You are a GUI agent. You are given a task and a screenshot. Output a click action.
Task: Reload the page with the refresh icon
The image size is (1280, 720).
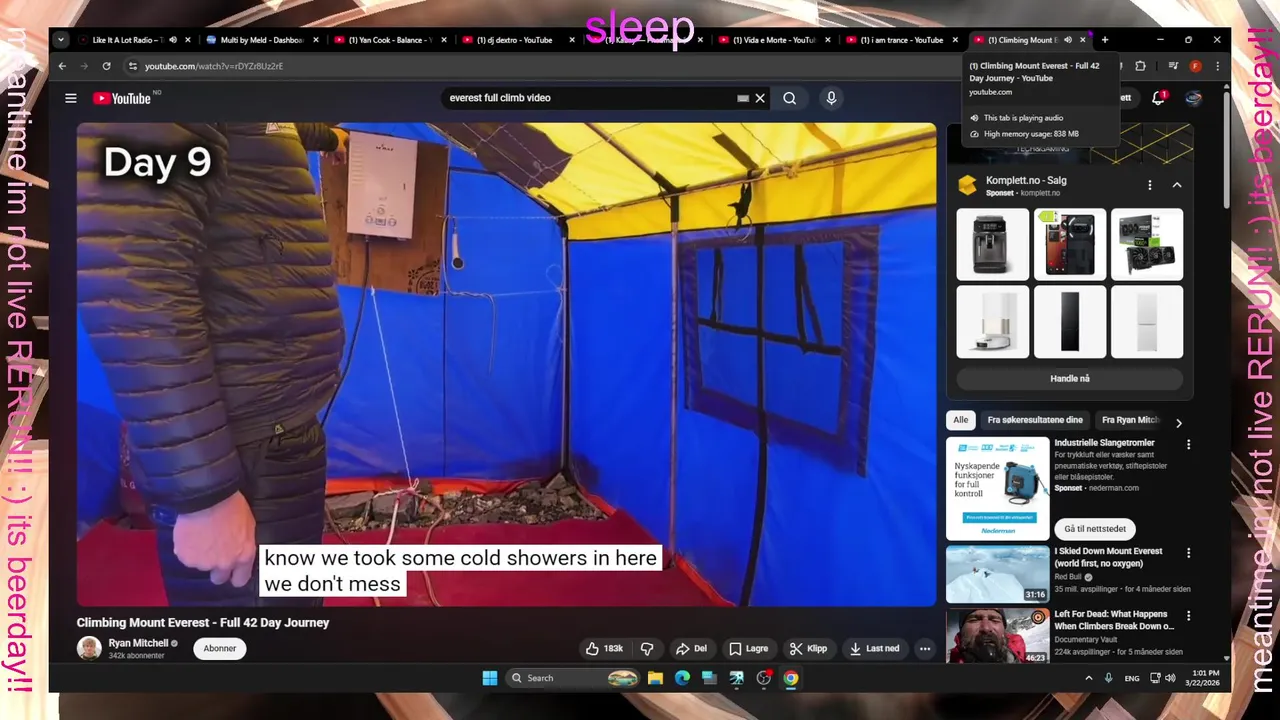point(106,66)
